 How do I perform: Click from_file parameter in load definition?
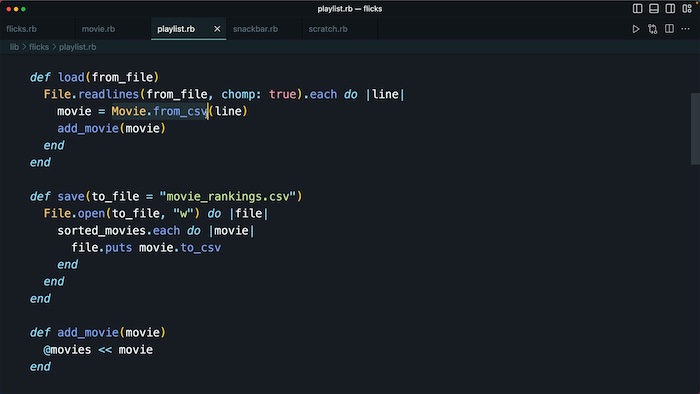pos(122,77)
